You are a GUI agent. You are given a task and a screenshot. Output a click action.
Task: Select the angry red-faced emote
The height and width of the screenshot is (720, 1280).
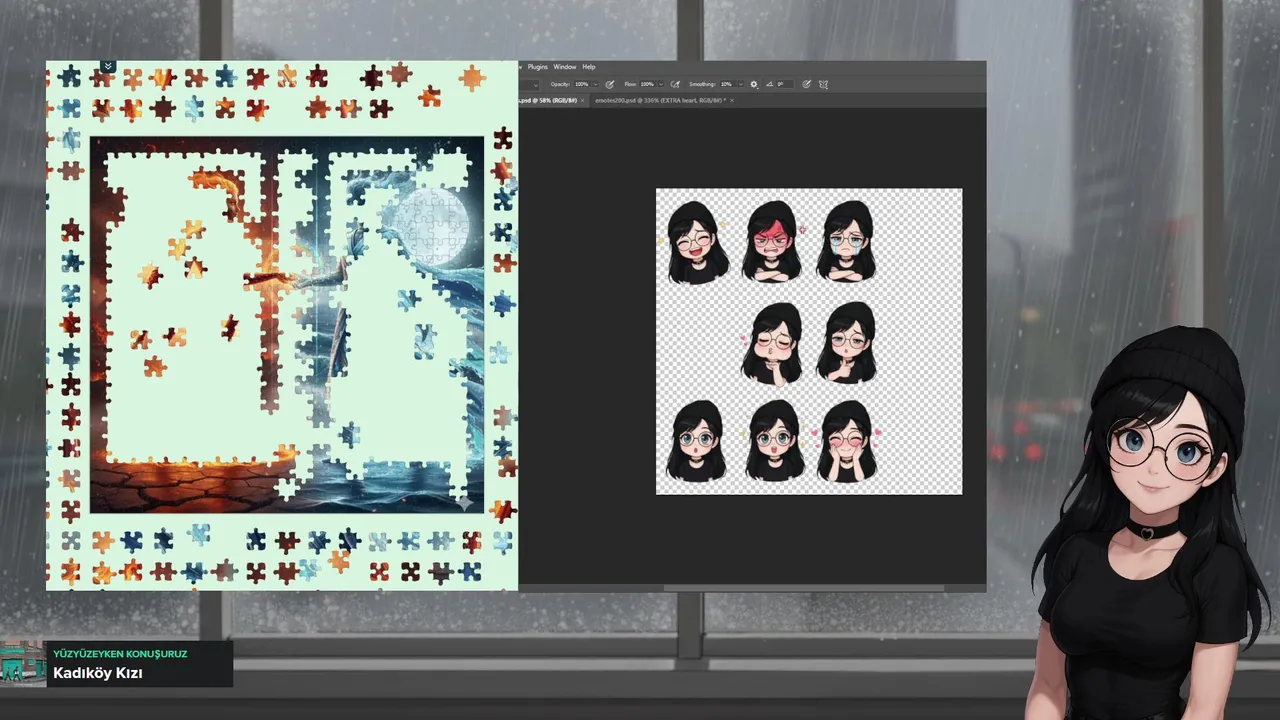tap(771, 241)
